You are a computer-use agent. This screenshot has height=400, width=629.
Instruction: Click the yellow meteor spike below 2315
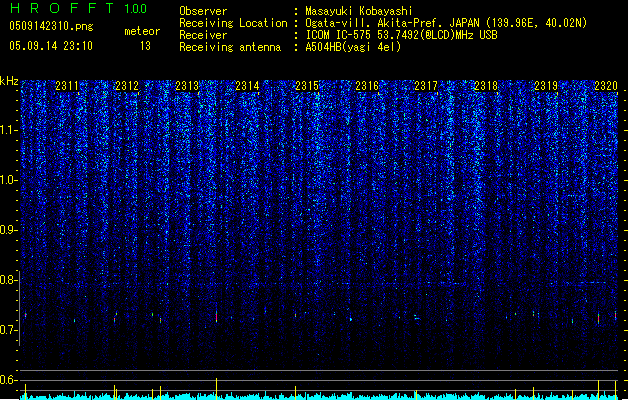(296, 392)
